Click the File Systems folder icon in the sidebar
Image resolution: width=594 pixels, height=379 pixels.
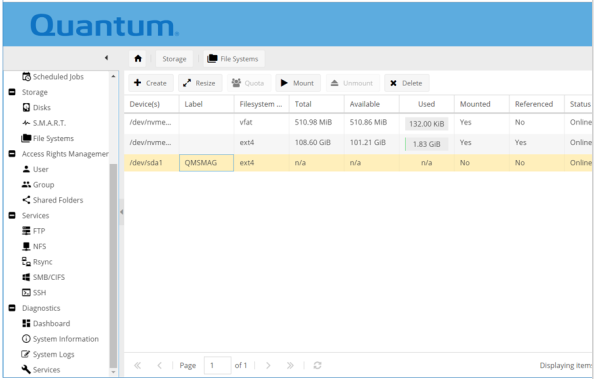point(26,138)
